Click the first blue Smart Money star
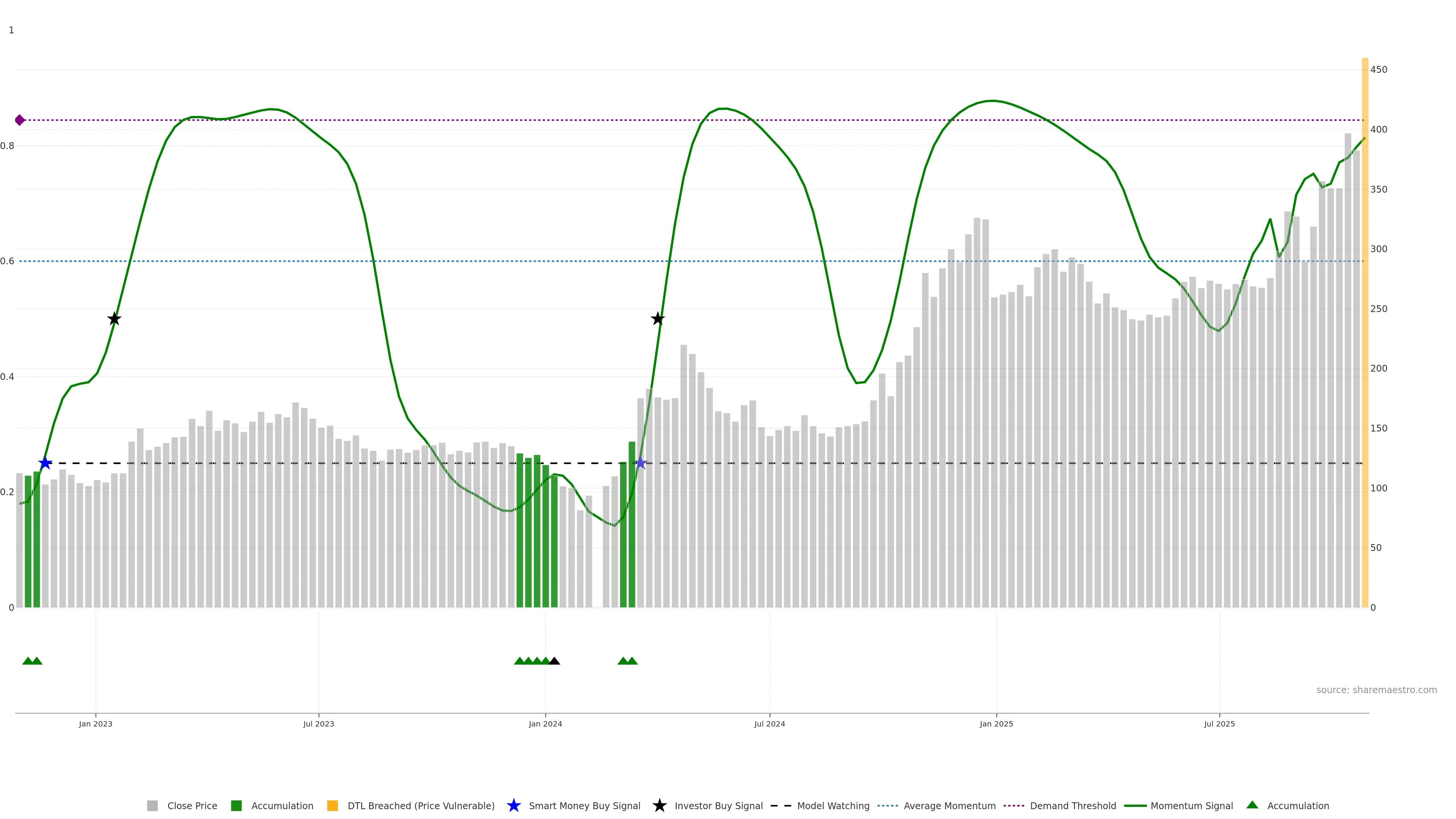Screen dimensions: 1456x819 coord(45,463)
